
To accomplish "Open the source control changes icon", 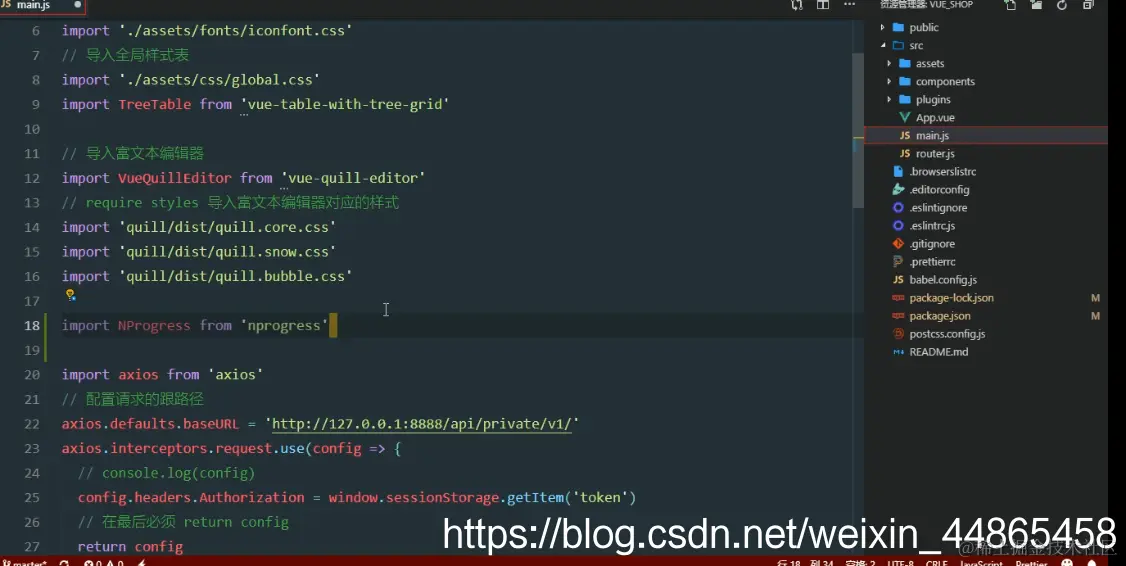I will pos(797,5).
